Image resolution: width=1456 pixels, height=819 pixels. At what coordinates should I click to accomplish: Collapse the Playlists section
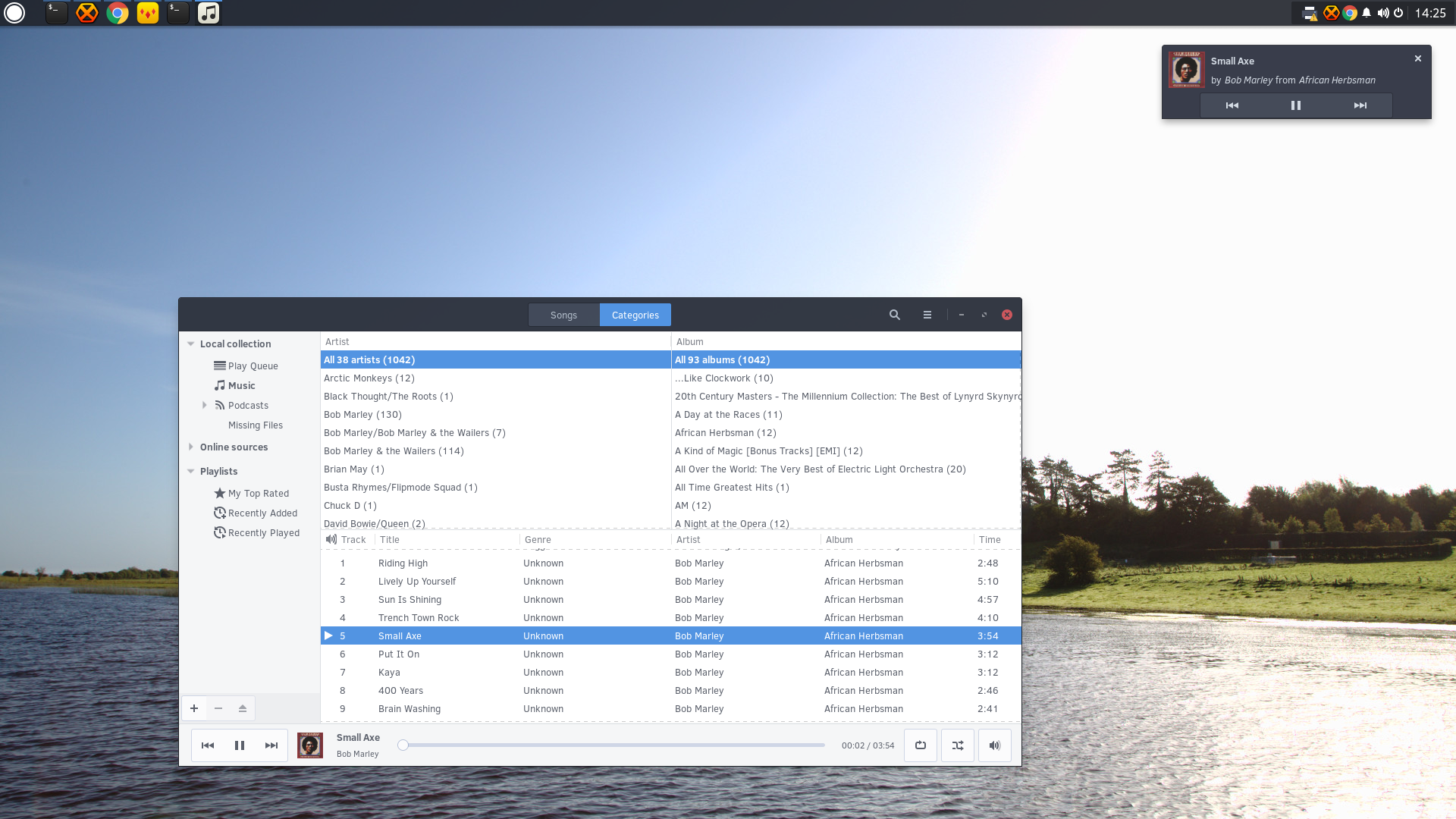pyautogui.click(x=191, y=471)
